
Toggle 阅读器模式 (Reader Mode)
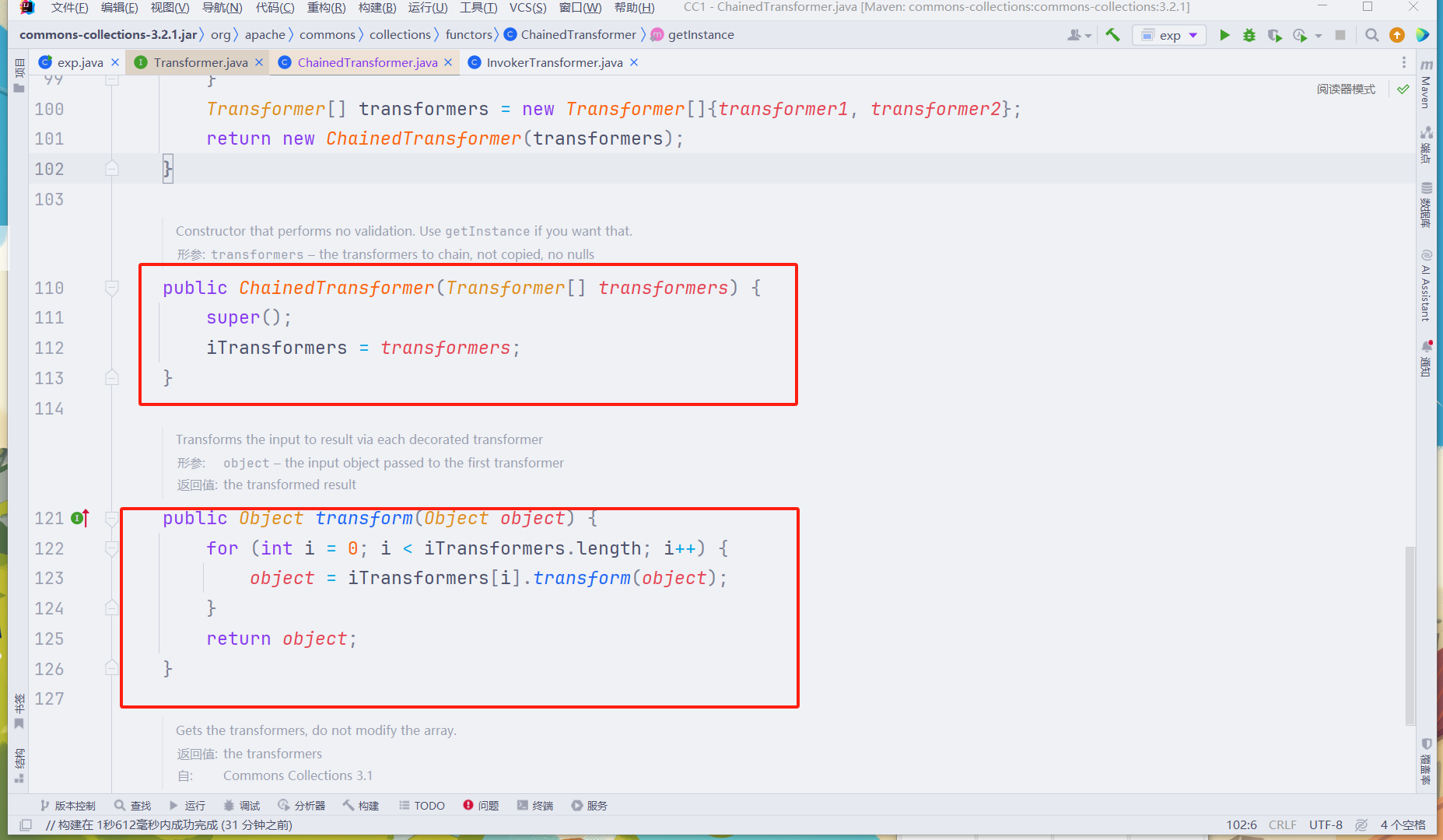tap(1346, 89)
